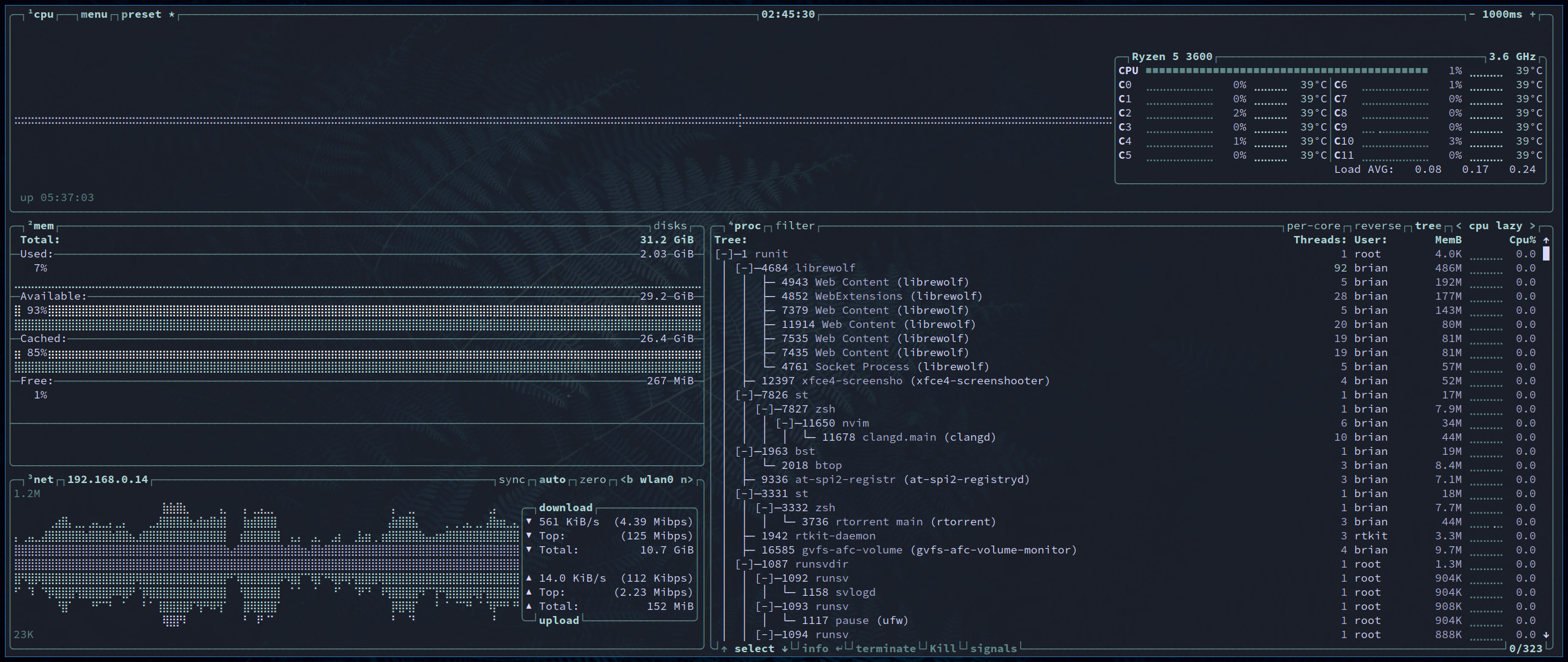This screenshot has height=662, width=1568.
Task: Collapse the 1094 runsv subtree
Action: coord(764,634)
